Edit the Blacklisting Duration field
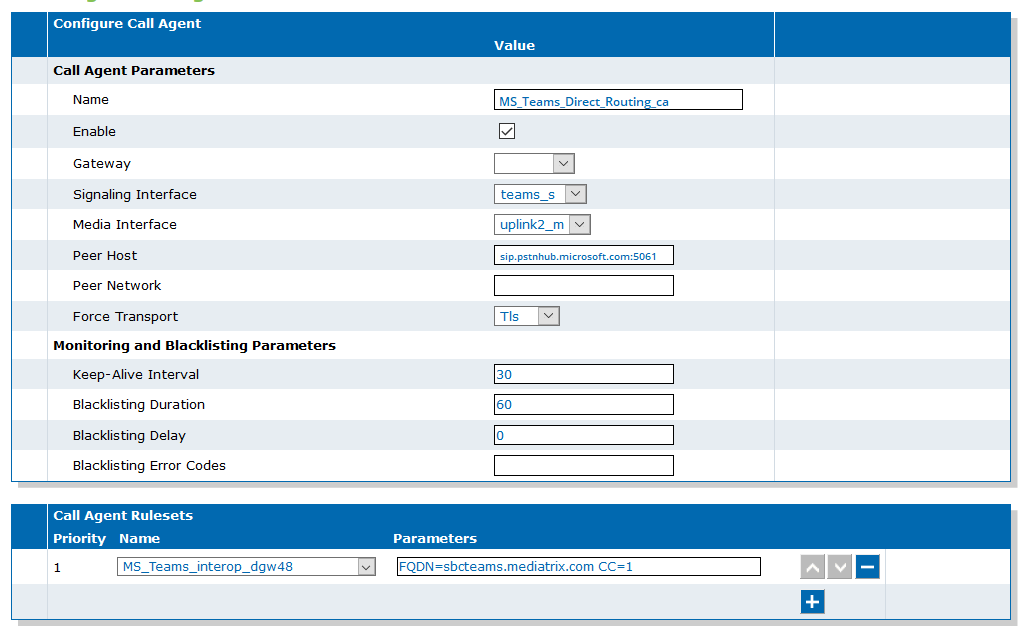The height and width of the screenshot is (635, 1033). [x=584, y=404]
